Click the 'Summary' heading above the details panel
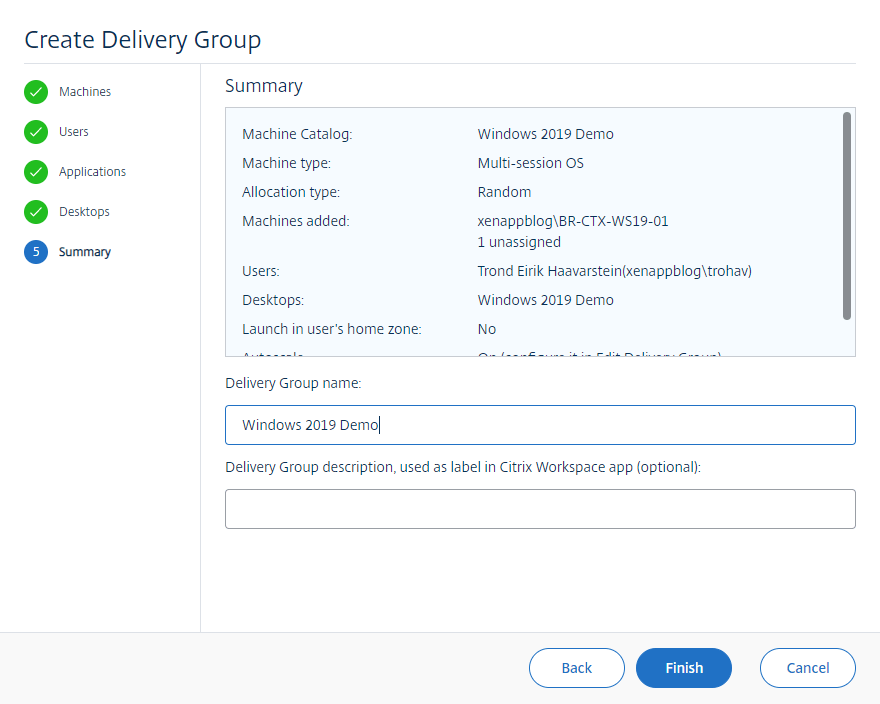This screenshot has width=880, height=704. point(264,86)
